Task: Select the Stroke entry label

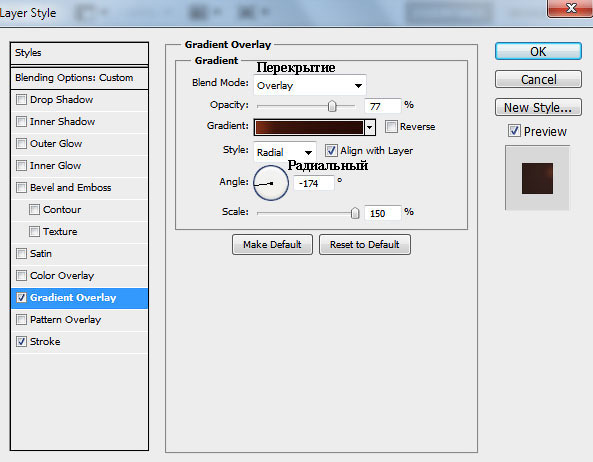Action: (45, 341)
